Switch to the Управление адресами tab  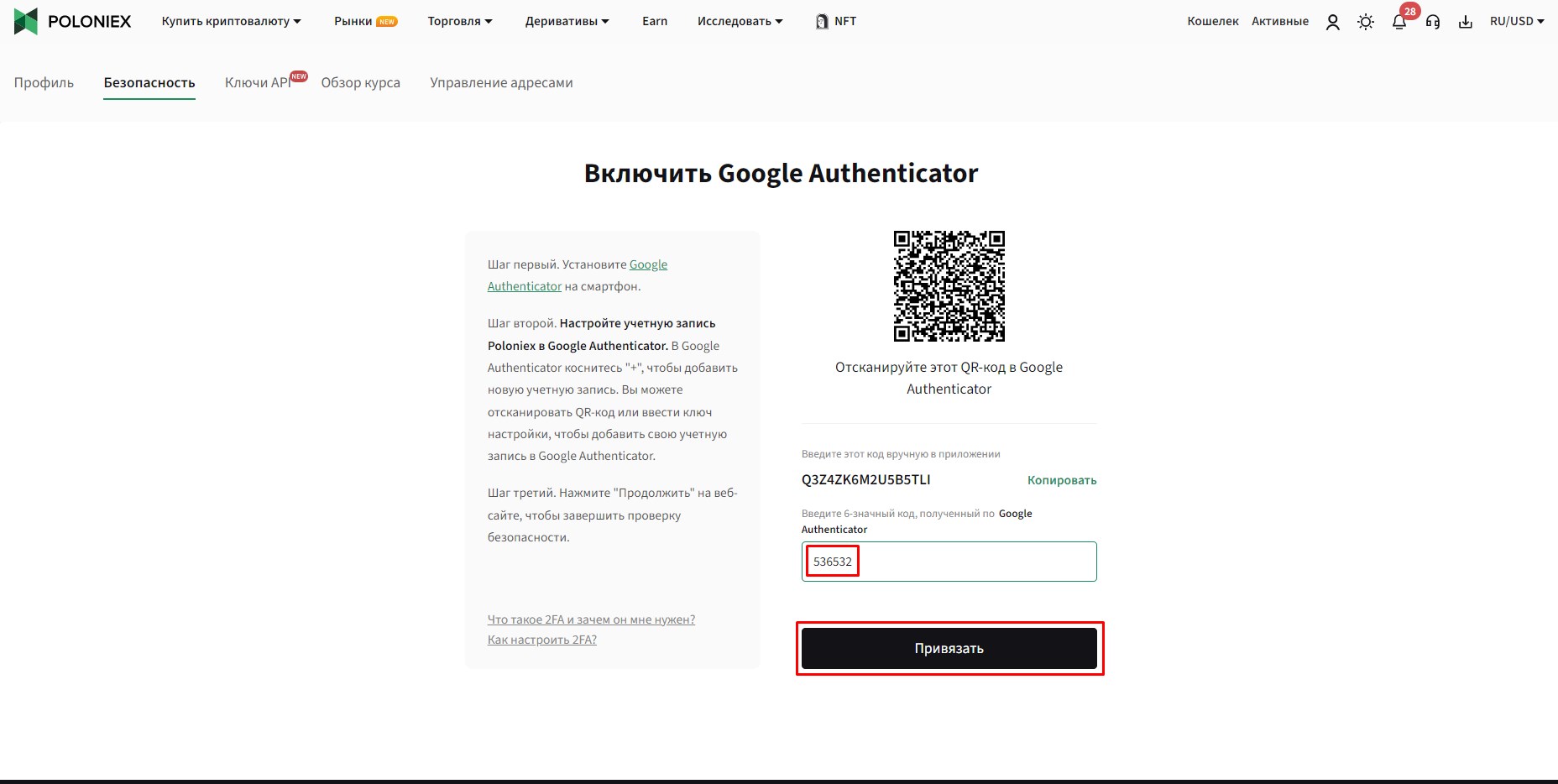[x=501, y=82]
